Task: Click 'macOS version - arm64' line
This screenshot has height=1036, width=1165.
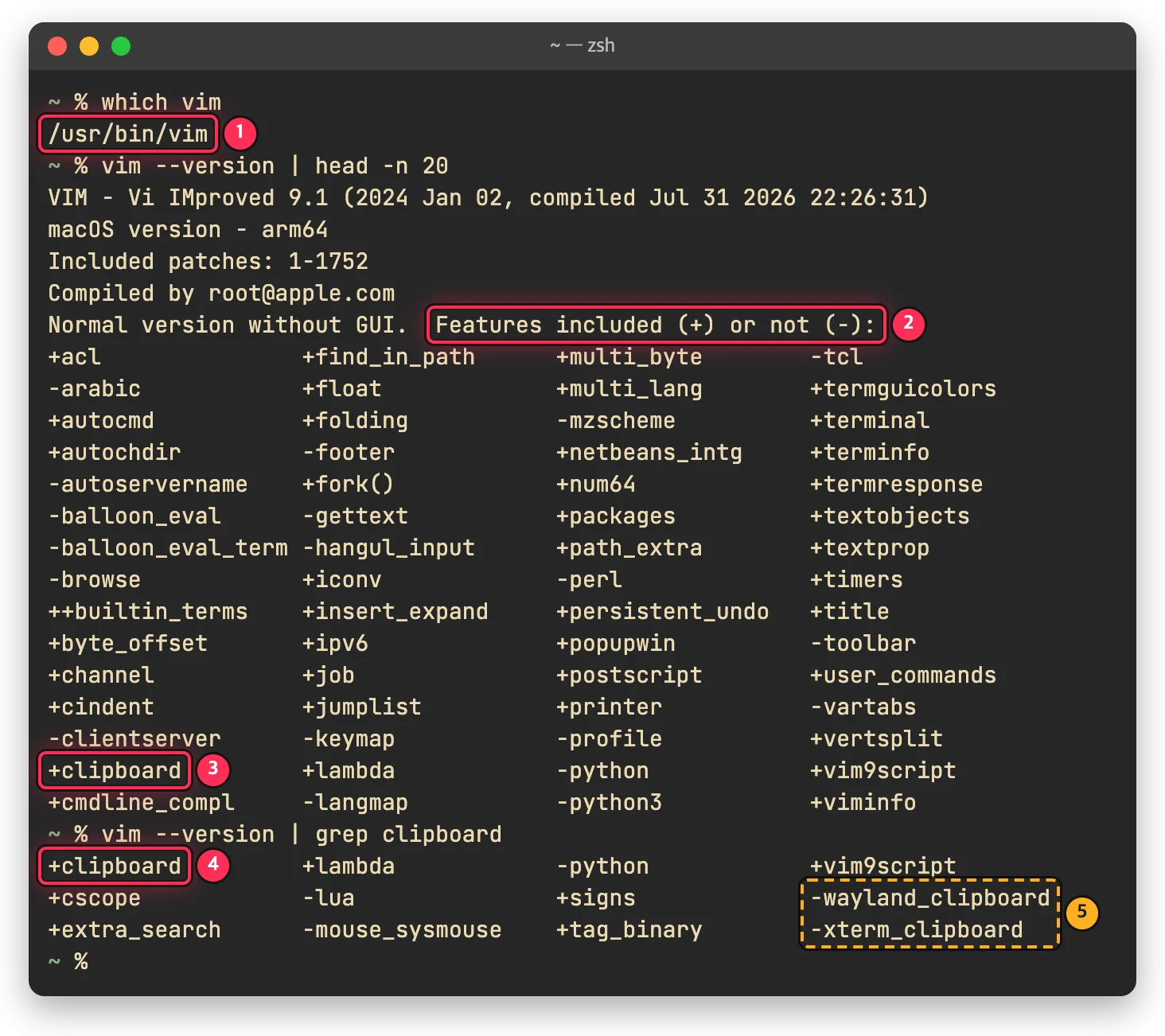Action: pos(188,229)
